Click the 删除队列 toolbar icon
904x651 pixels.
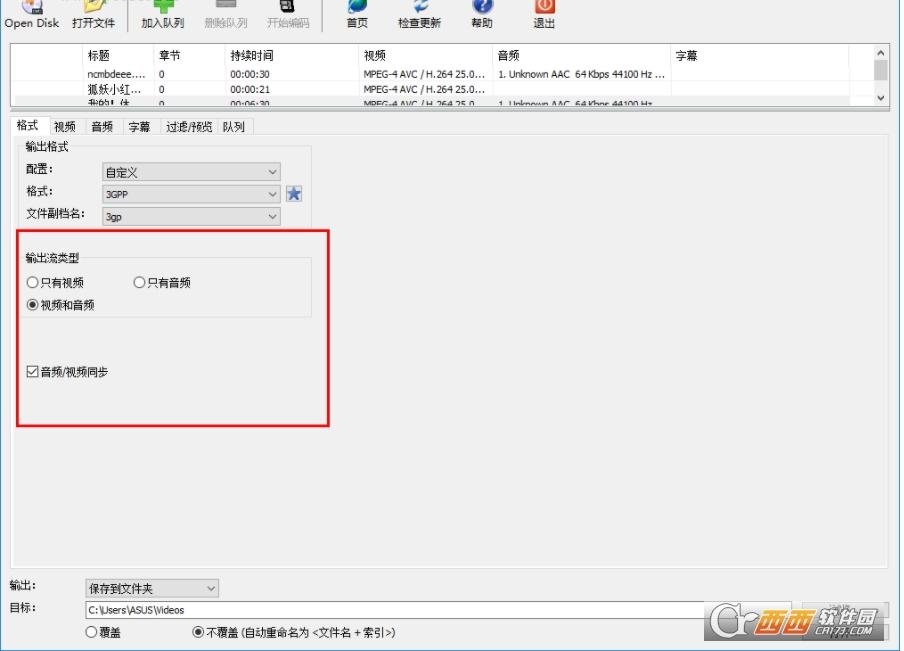click(x=226, y=6)
